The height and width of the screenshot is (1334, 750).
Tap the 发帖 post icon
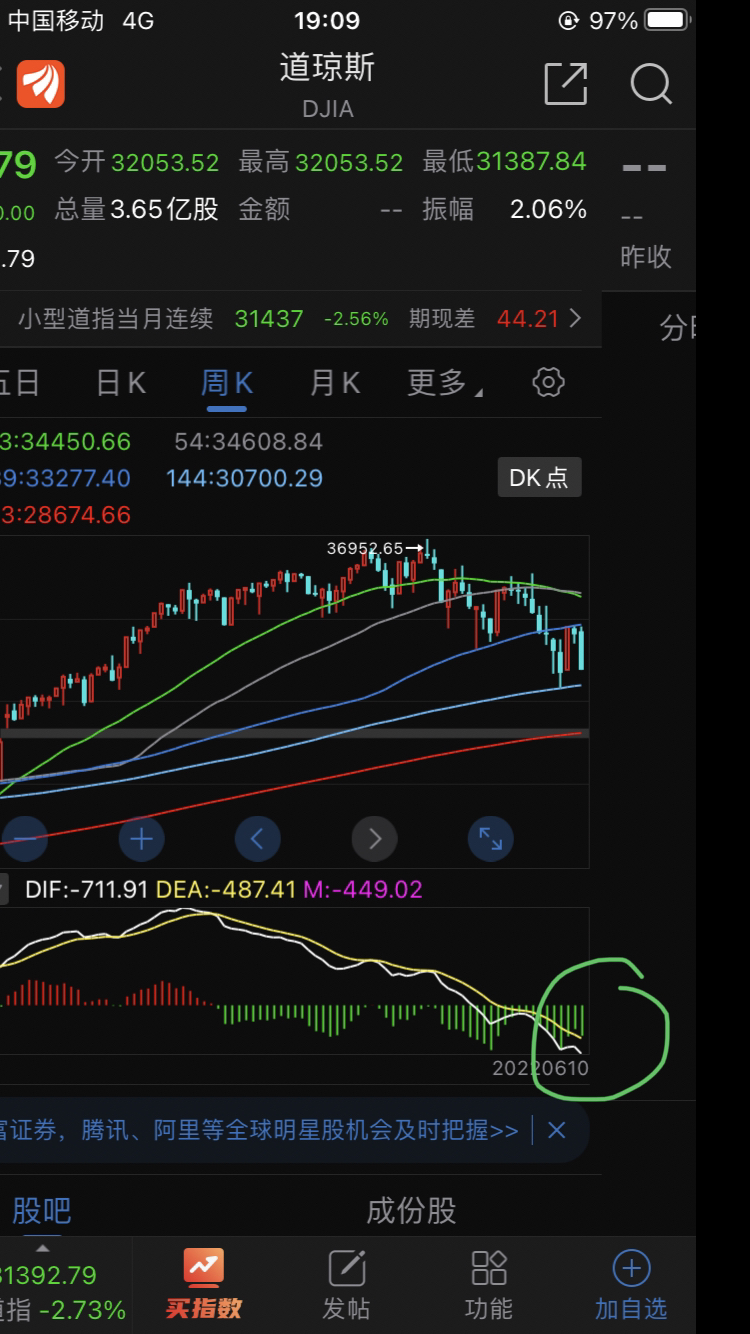pos(347,1284)
